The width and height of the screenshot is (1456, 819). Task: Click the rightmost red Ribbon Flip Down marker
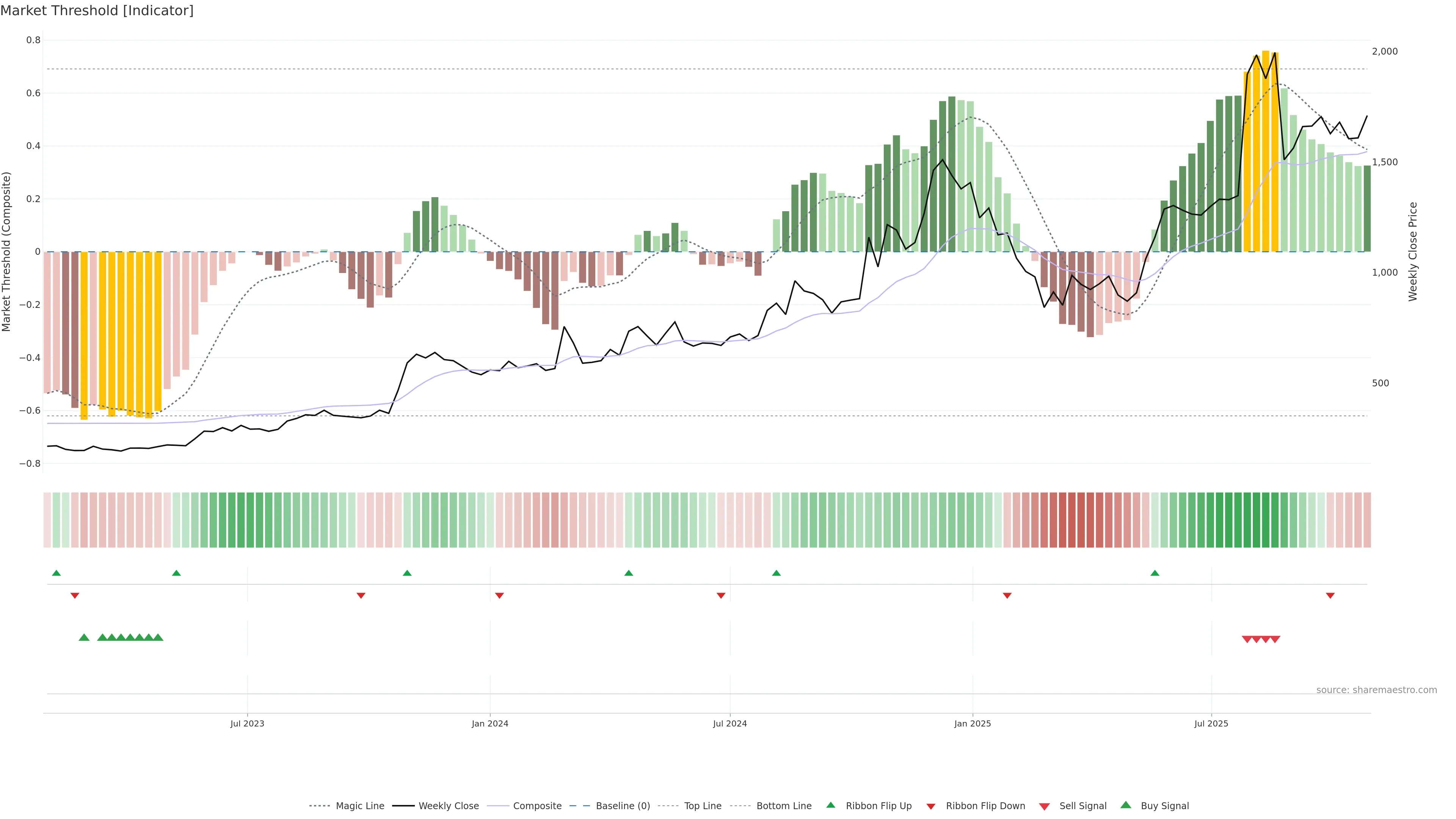[1330, 595]
